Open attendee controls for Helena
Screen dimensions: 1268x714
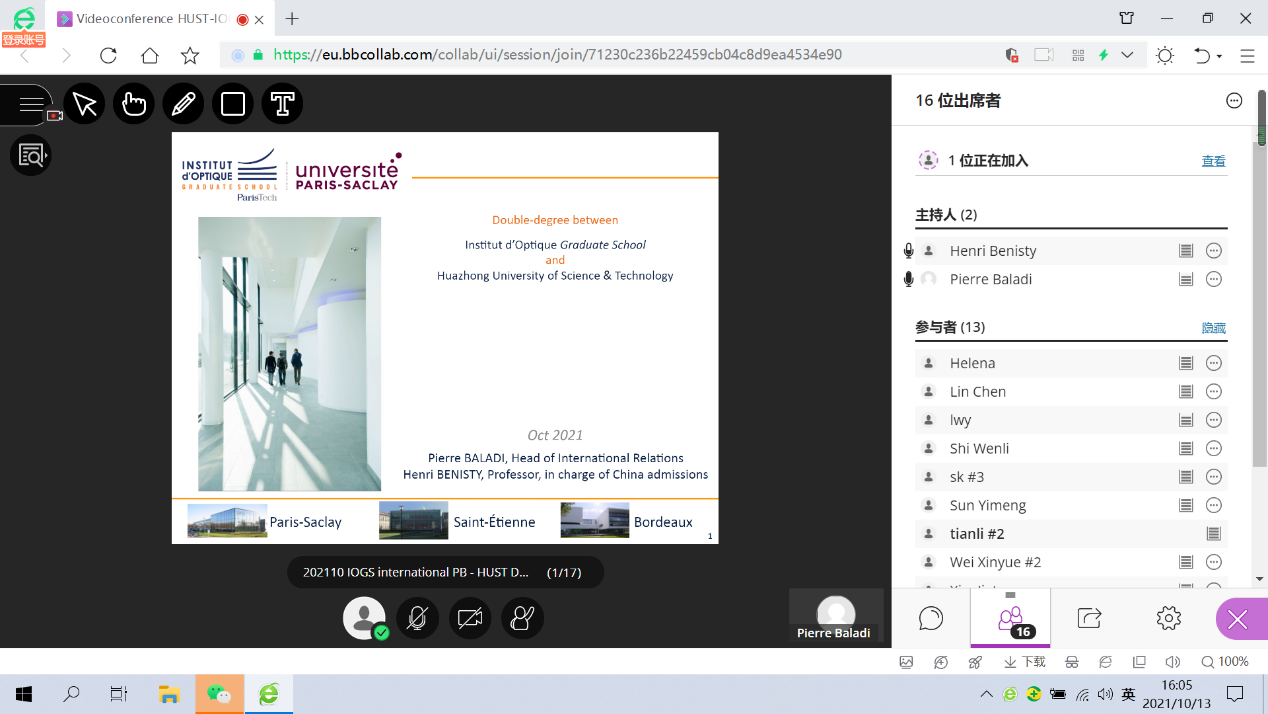pyautogui.click(x=1214, y=363)
